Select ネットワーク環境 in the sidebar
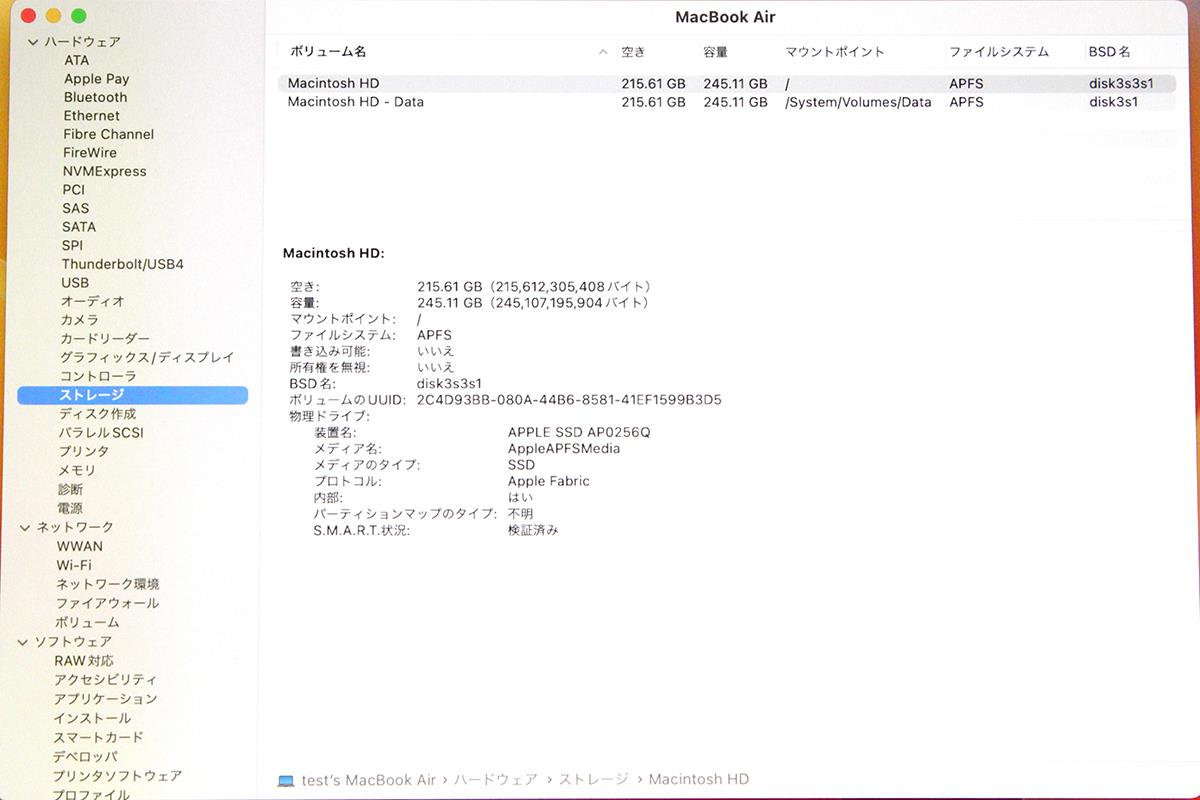The height and width of the screenshot is (800, 1200). pos(108,584)
